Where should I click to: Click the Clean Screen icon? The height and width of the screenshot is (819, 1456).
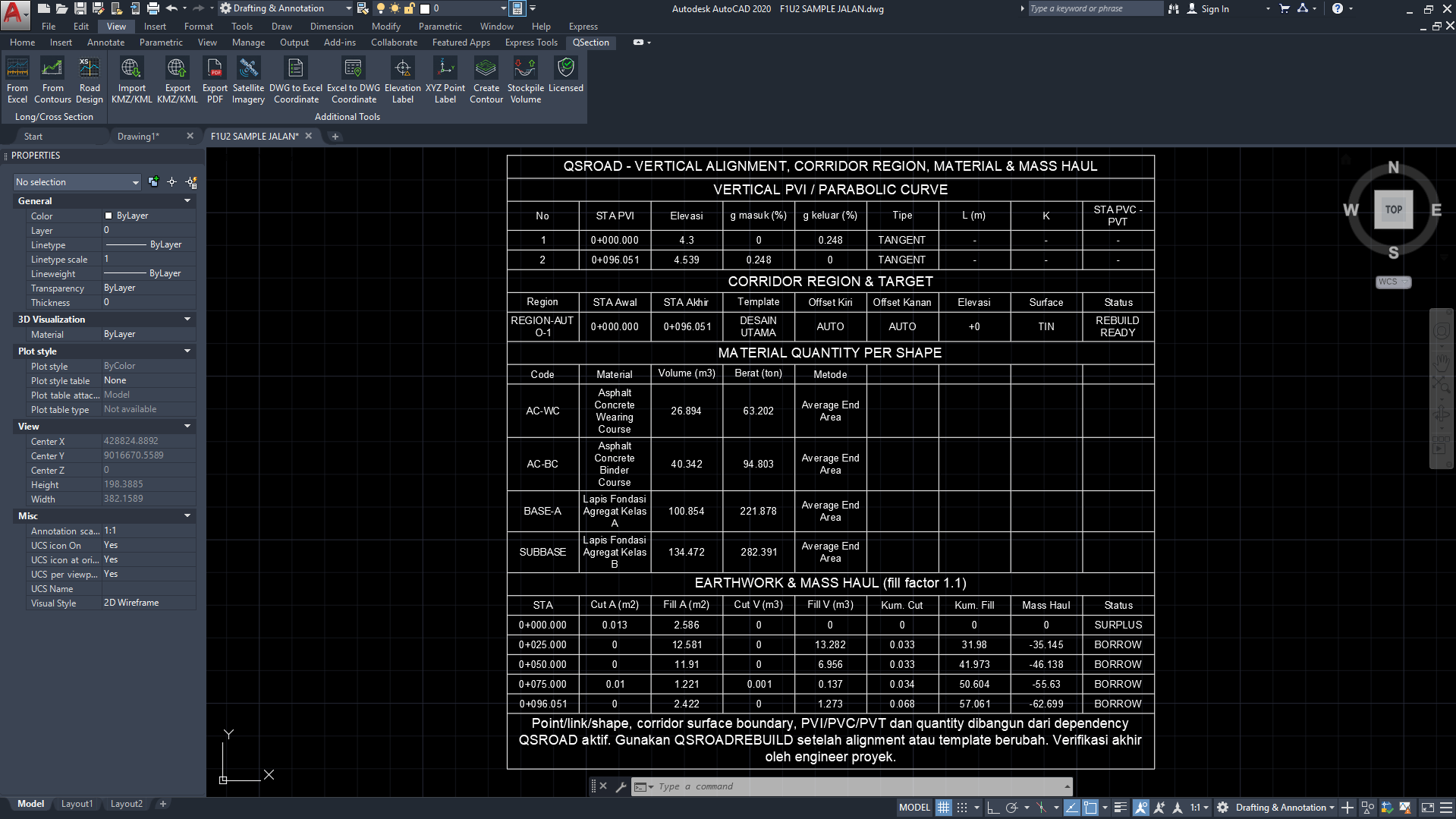point(1428,808)
